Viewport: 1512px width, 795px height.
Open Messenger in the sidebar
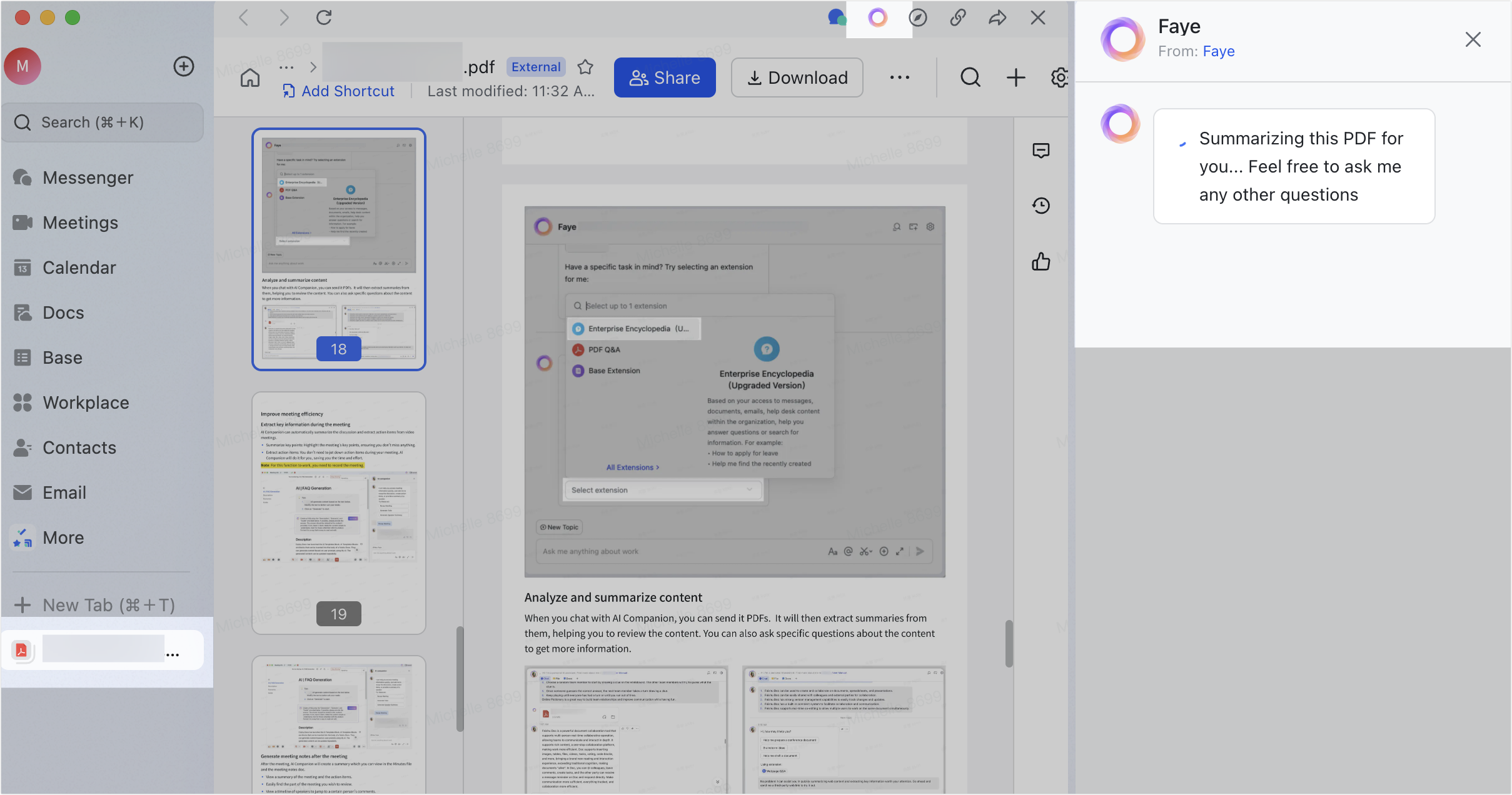(88, 178)
